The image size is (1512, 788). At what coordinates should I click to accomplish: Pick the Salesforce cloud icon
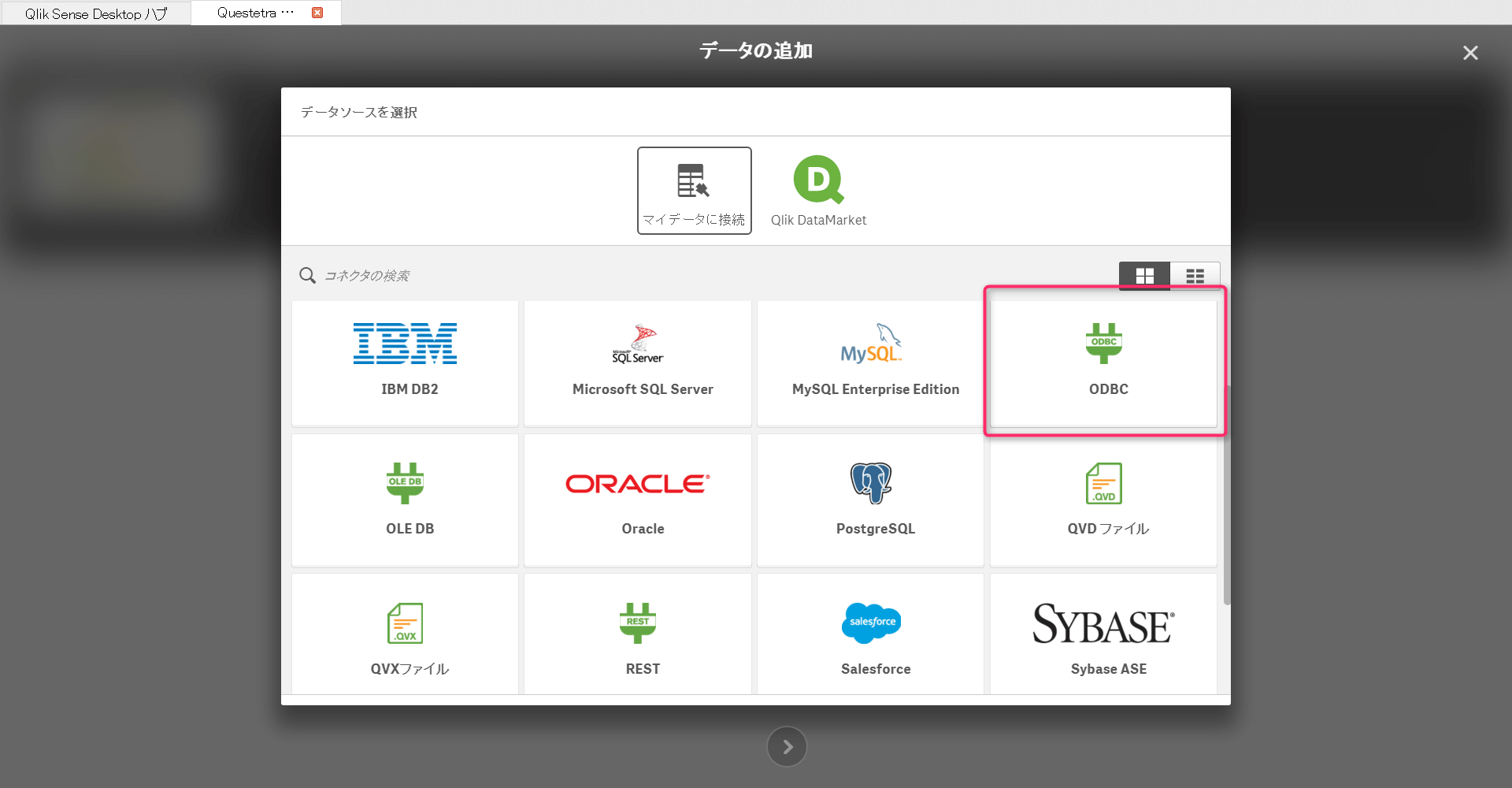[871, 623]
